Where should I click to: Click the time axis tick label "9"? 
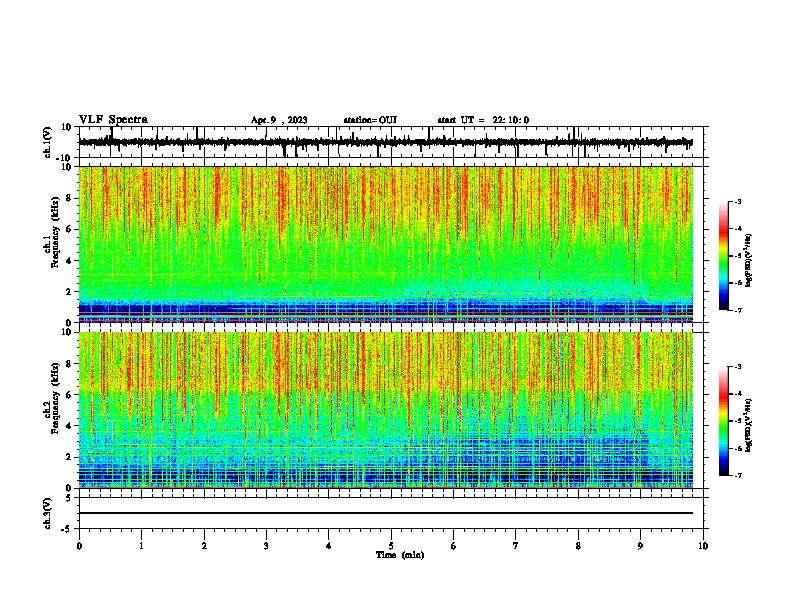640,546
